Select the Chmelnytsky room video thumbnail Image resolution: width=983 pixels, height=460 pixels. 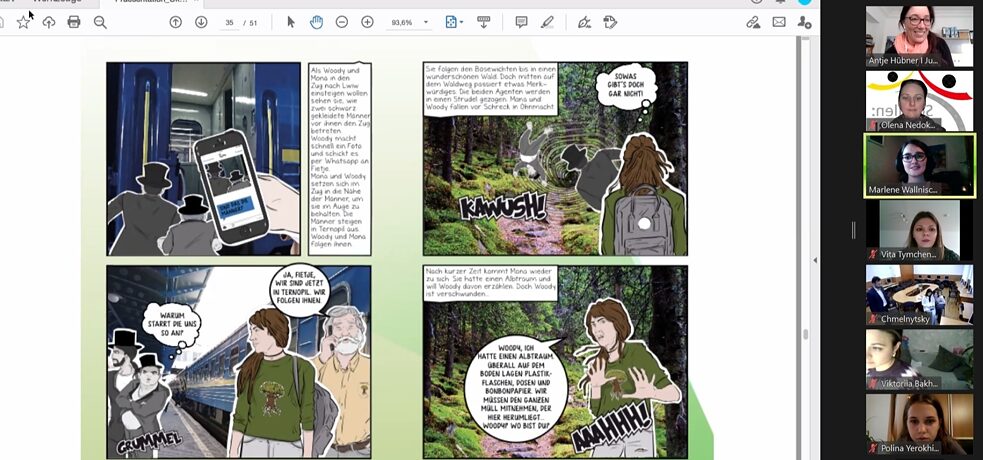[919, 295]
